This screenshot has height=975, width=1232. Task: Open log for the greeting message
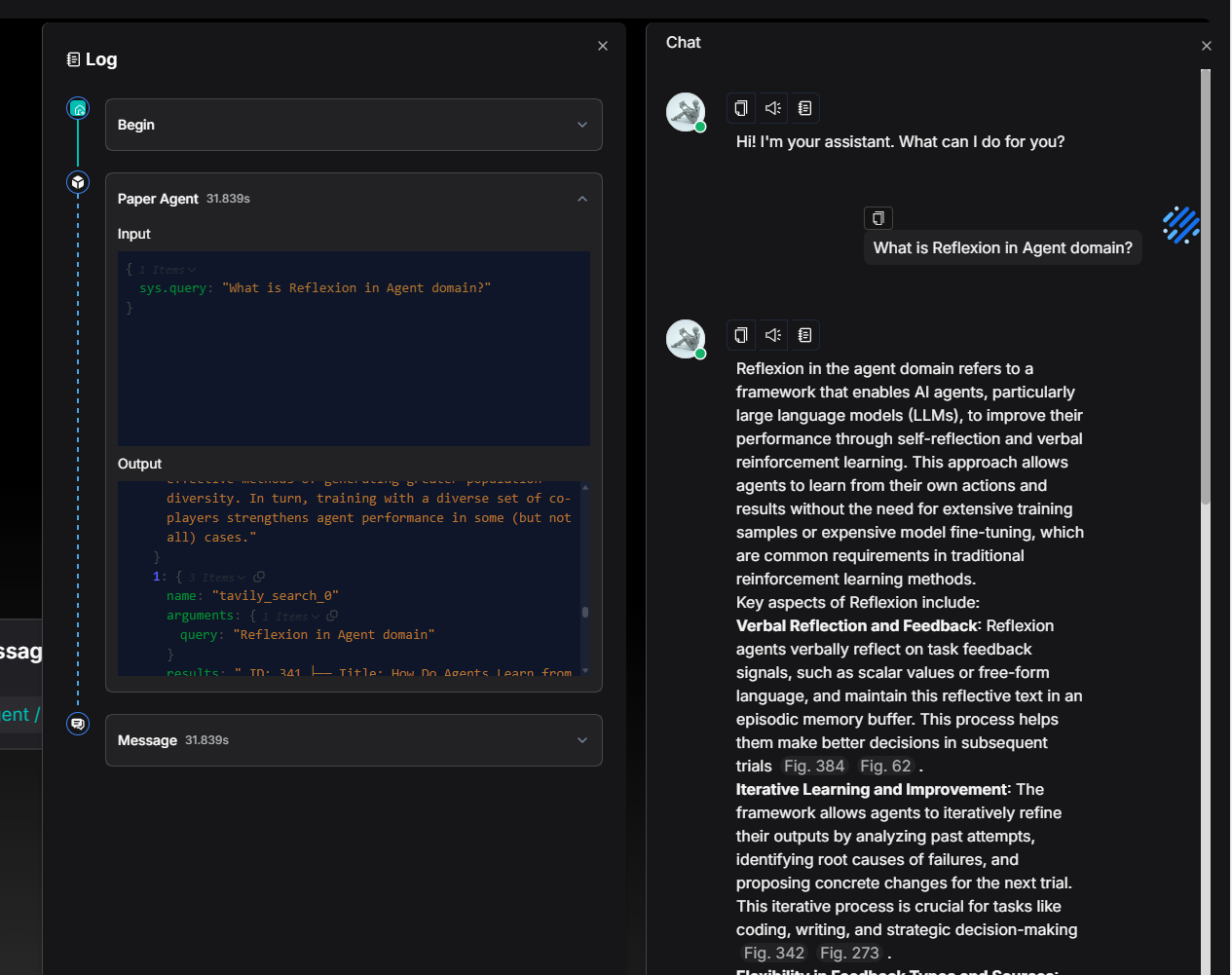[x=804, y=108]
